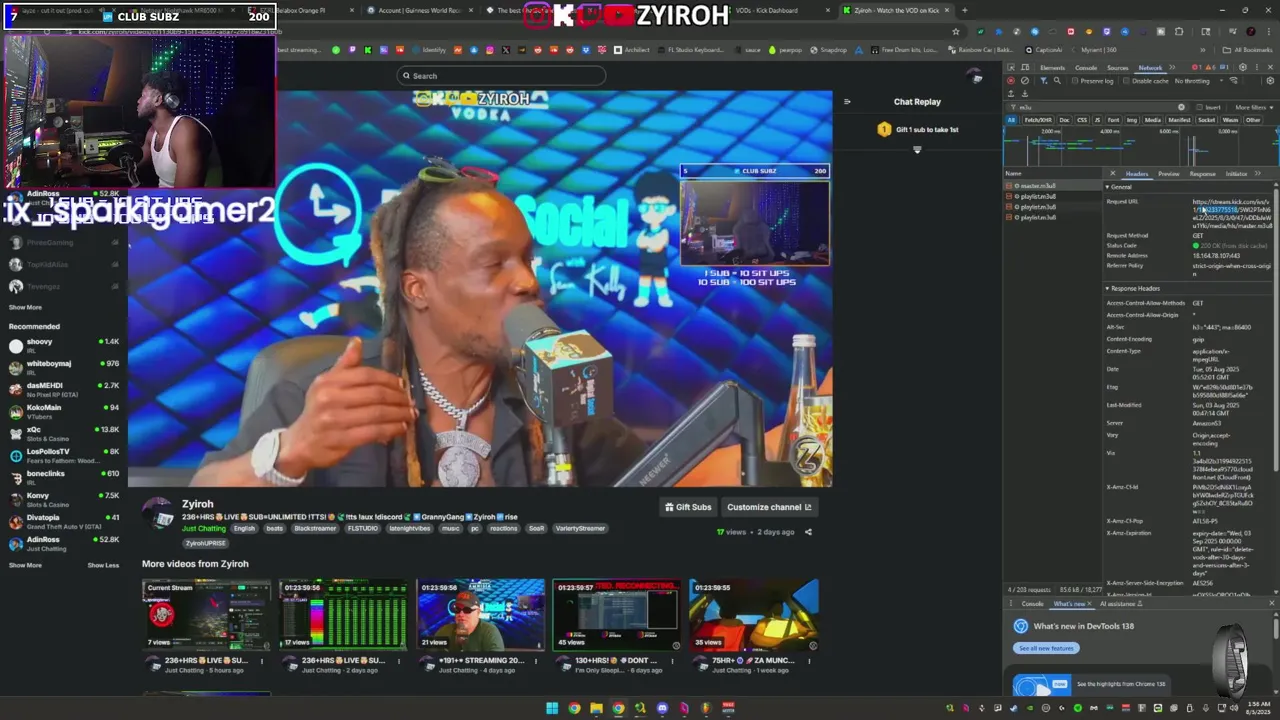The width and height of the screenshot is (1280, 720).
Task: Clear the network log using the clear icon
Action: tap(1025, 81)
